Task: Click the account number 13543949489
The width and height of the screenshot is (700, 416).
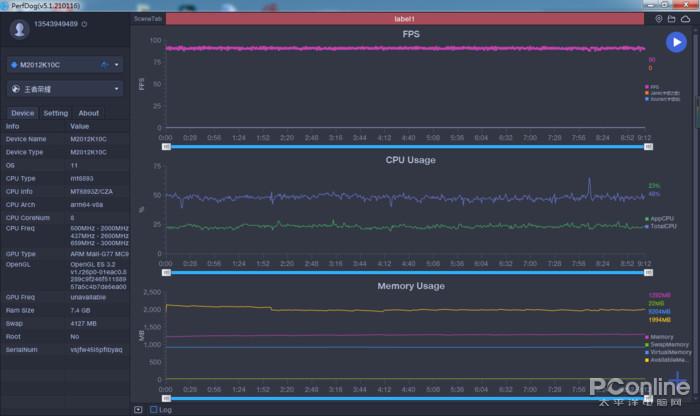Action: coord(56,24)
